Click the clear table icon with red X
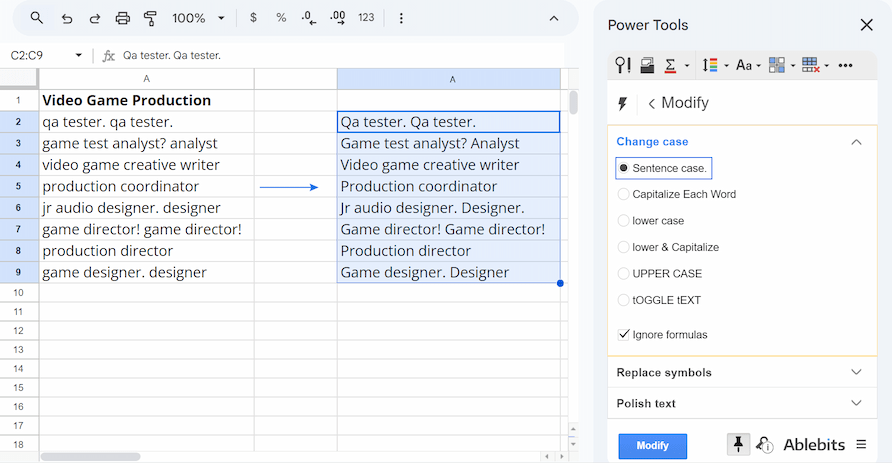Screen dimensions: 892x463 (x=811, y=65)
